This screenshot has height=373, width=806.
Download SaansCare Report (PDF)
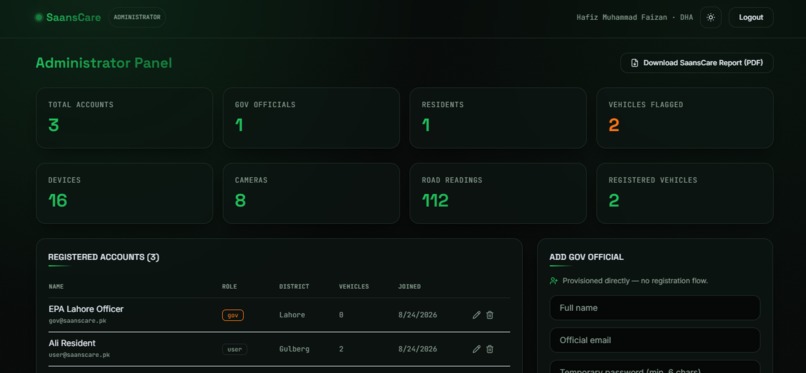[x=697, y=63]
